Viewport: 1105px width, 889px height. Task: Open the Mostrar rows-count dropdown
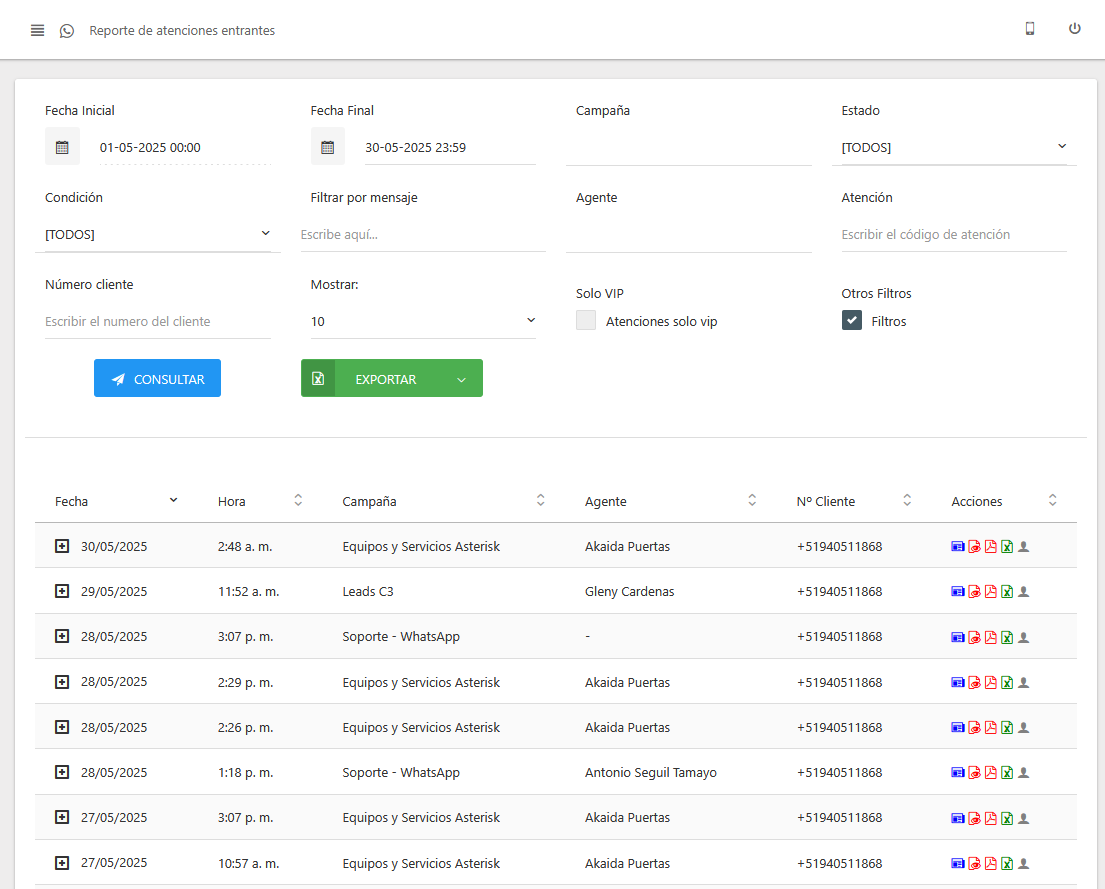pos(423,321)
